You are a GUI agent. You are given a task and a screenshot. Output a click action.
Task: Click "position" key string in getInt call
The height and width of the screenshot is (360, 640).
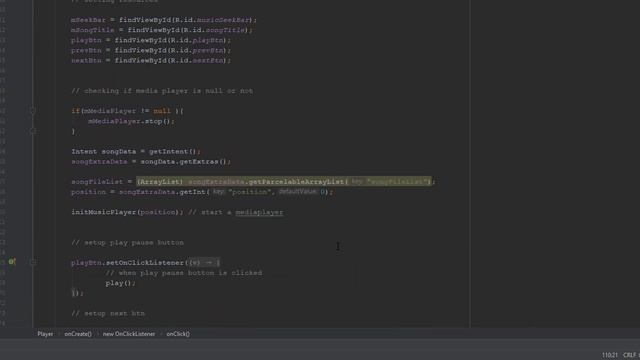[x=249, y=192]
